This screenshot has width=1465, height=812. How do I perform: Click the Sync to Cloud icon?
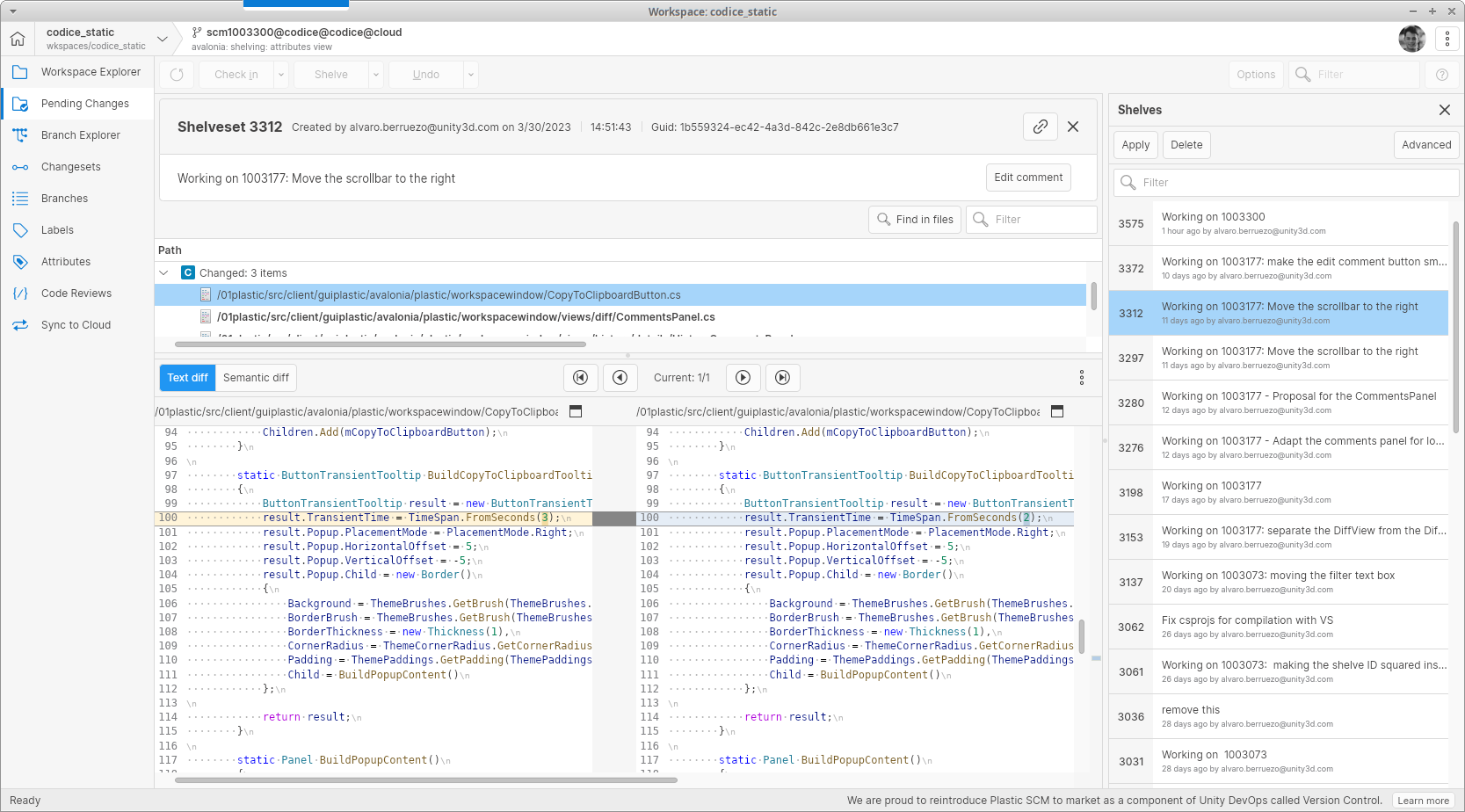[20, 324]
